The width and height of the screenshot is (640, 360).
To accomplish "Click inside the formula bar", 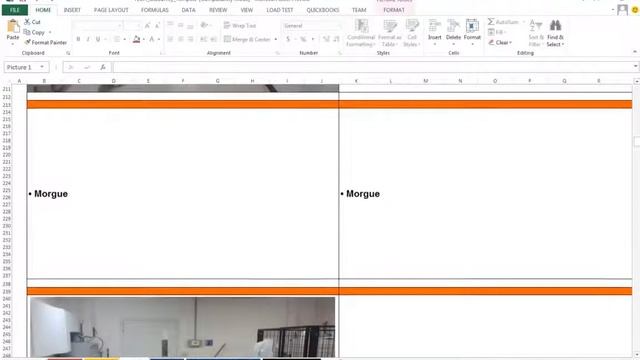I will coord(372,67).
